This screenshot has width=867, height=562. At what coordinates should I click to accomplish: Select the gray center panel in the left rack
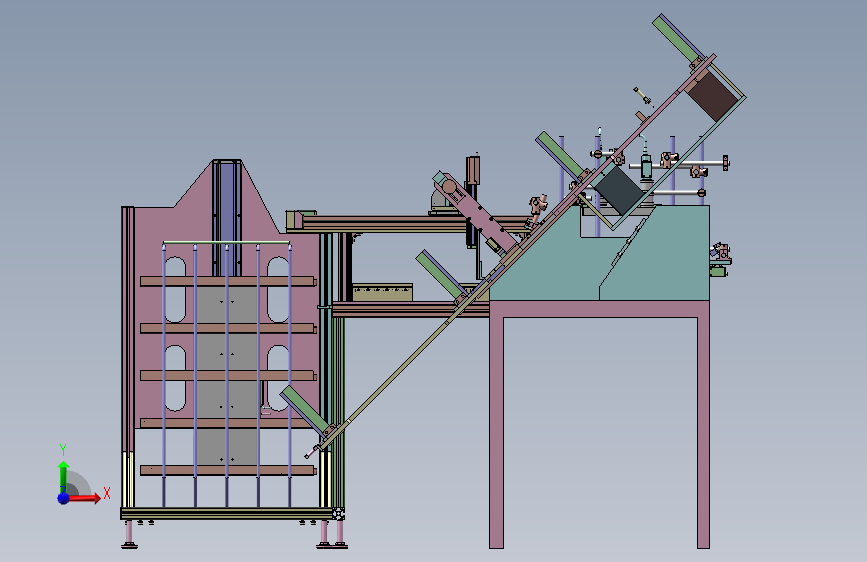pyautogui.click(x=227, y=376)
